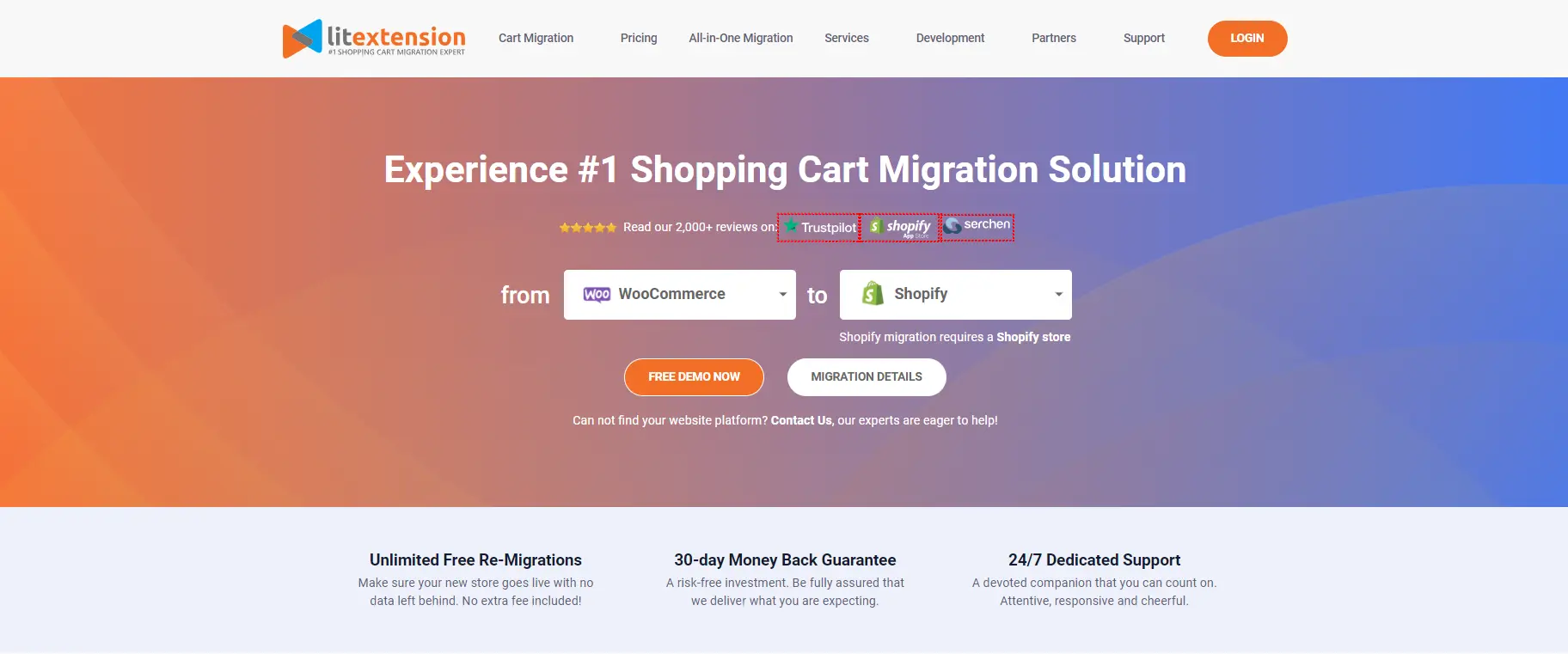Screen dimensions: 1568x654
Task: Click '24/7 Dedicated Support' heading
Action: point(1093,560)
